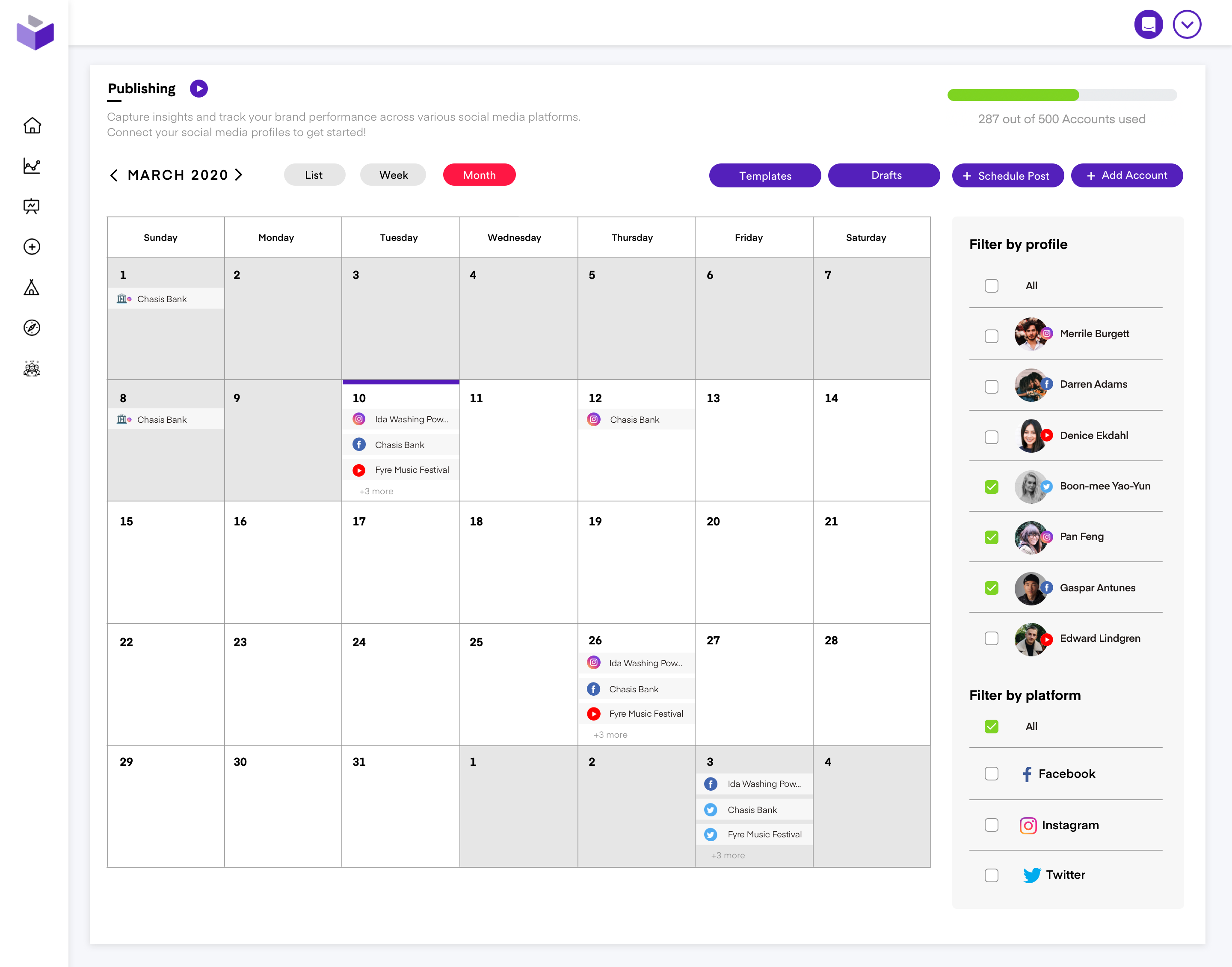Open the compass explore icon in the sidebar

click(32, 328)
